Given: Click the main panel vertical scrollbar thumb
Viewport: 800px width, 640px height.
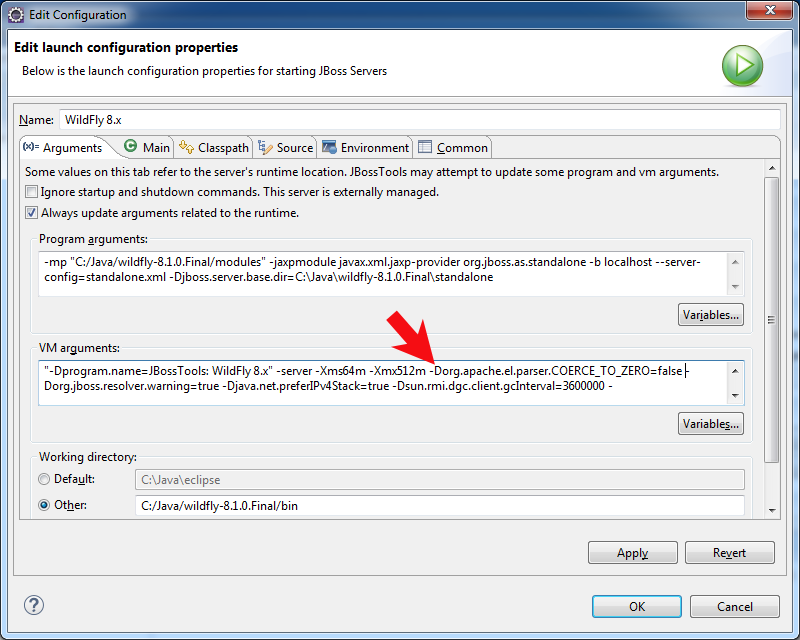Looking at the screenshot, I should (772, 320).
